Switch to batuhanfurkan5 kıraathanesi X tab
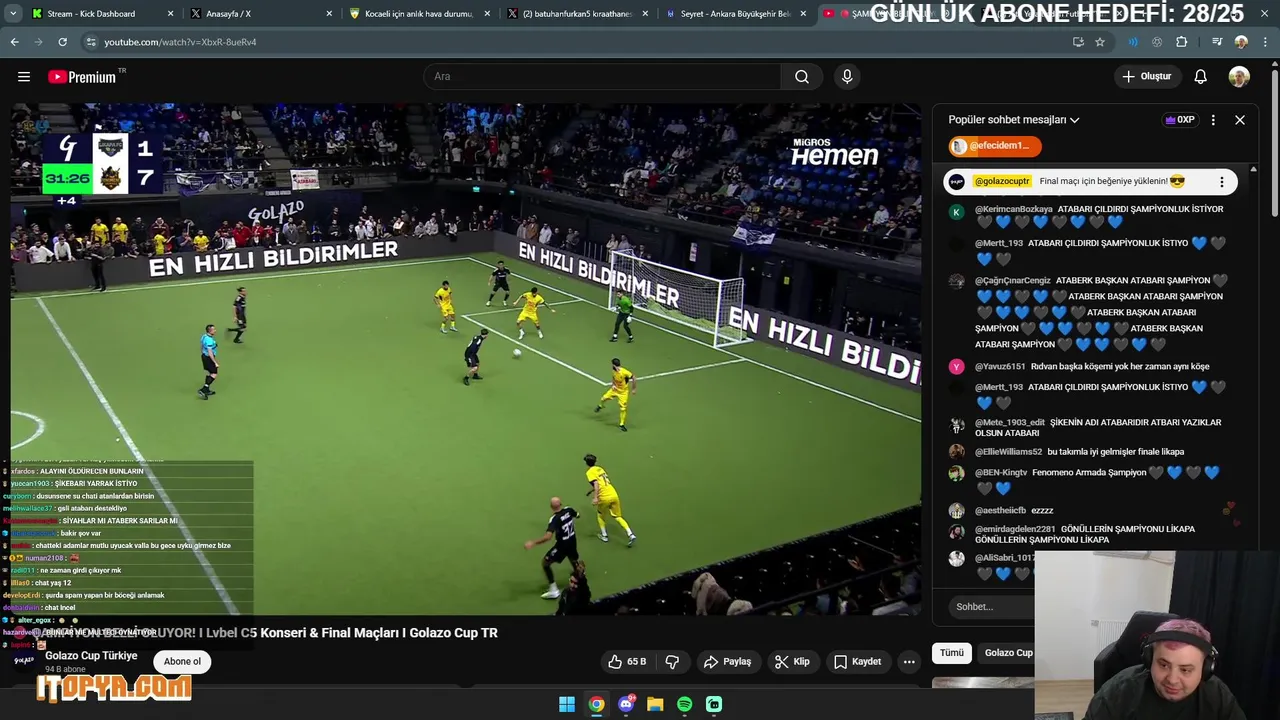This screenshot has width=1280, height=720. (x=578, y=14)
